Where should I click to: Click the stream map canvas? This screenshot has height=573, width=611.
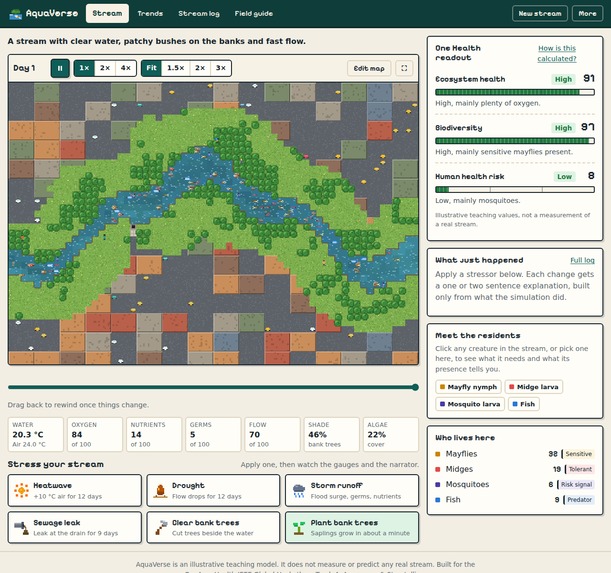213,223
